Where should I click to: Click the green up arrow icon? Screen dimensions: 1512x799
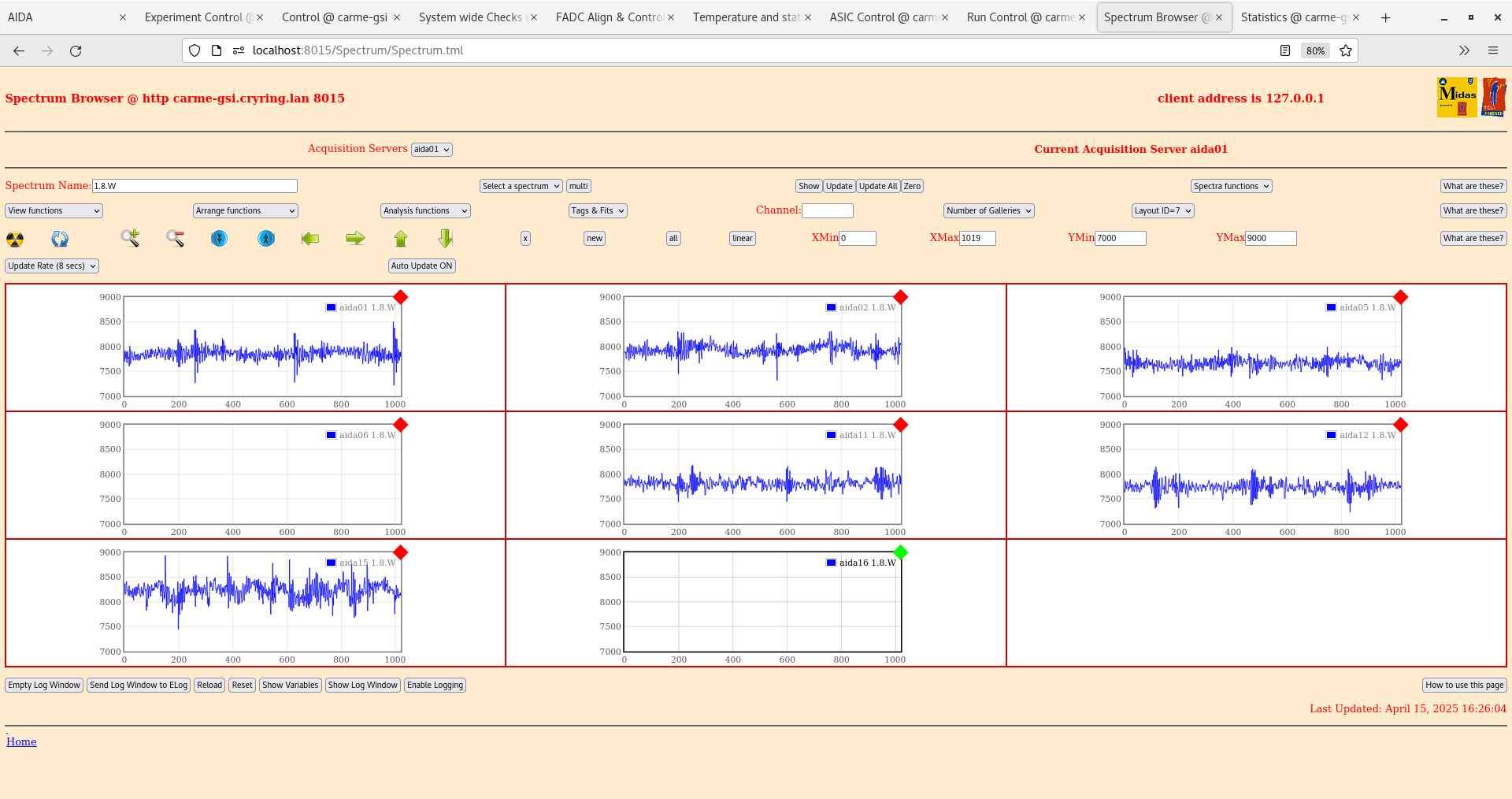tap(401, 238)
